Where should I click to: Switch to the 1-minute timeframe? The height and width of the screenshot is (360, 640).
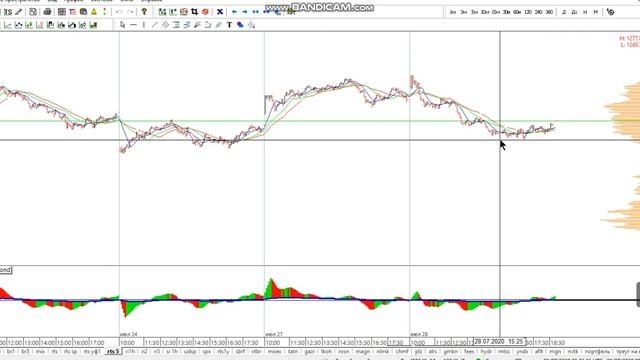point(453,12)
